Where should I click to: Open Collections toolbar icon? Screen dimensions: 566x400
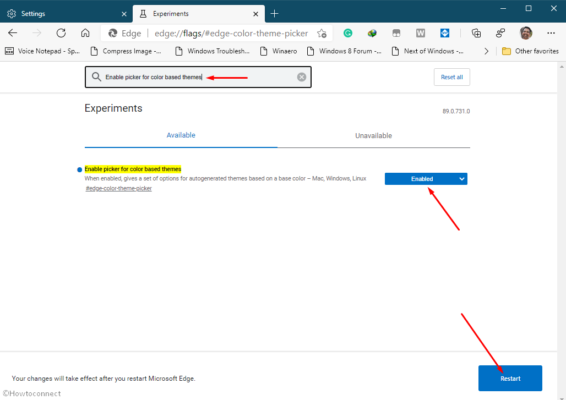tap(476, 33)
